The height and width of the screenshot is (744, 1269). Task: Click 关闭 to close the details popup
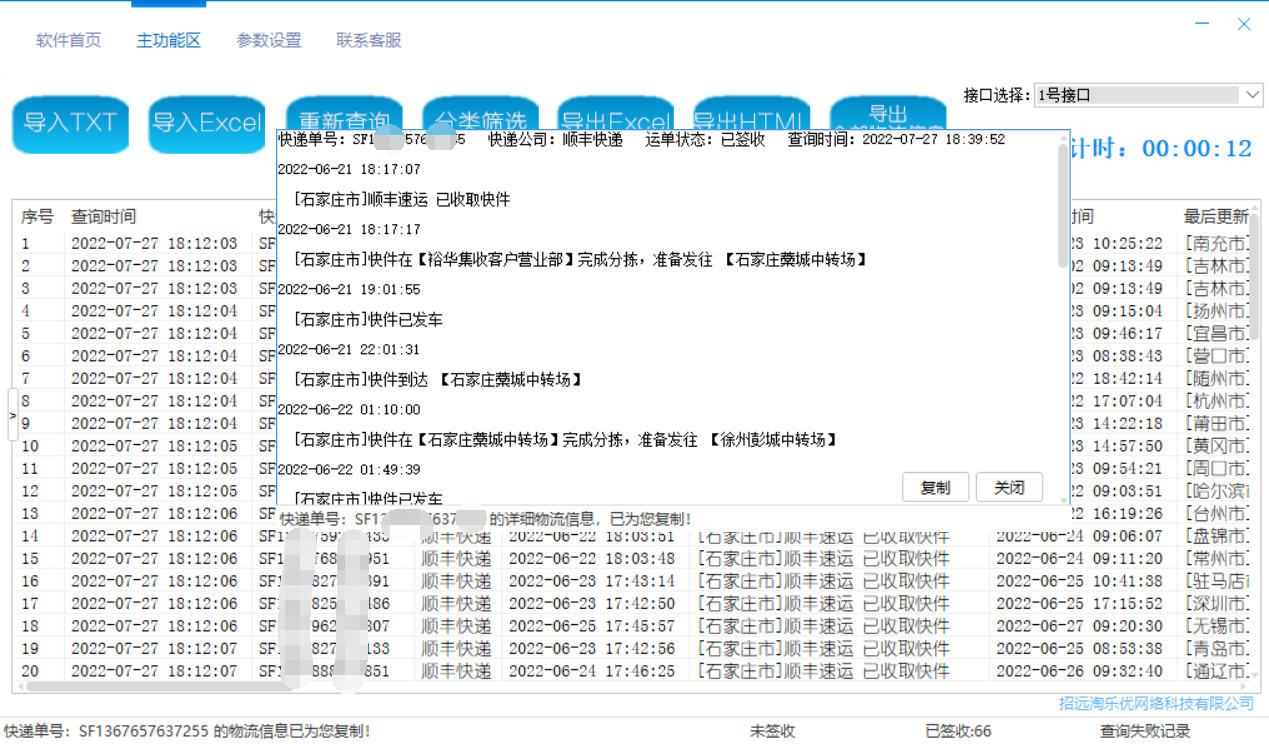[x=1009, y=488]
